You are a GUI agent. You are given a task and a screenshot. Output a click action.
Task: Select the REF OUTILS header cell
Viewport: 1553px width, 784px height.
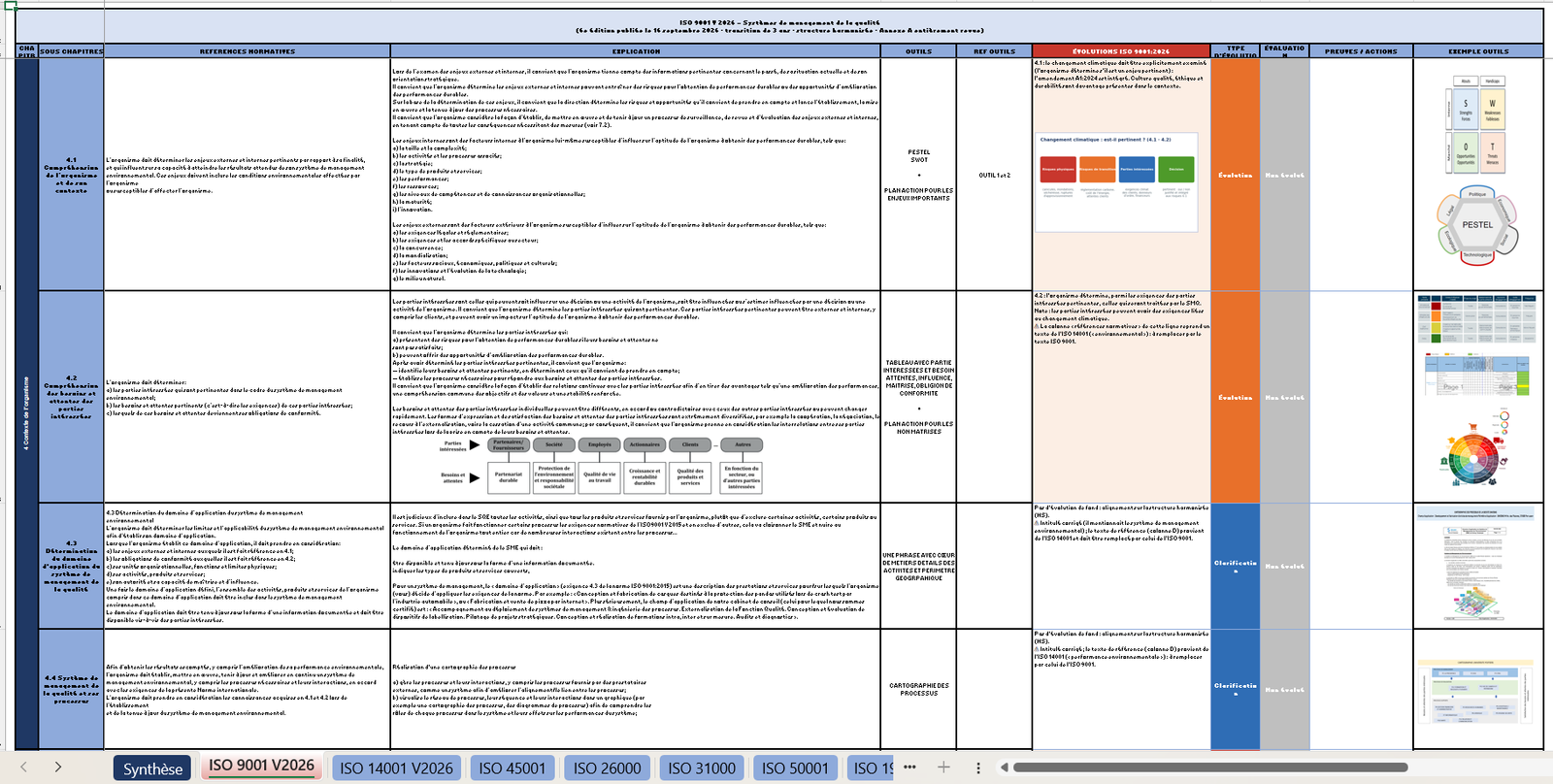point(995,51)
